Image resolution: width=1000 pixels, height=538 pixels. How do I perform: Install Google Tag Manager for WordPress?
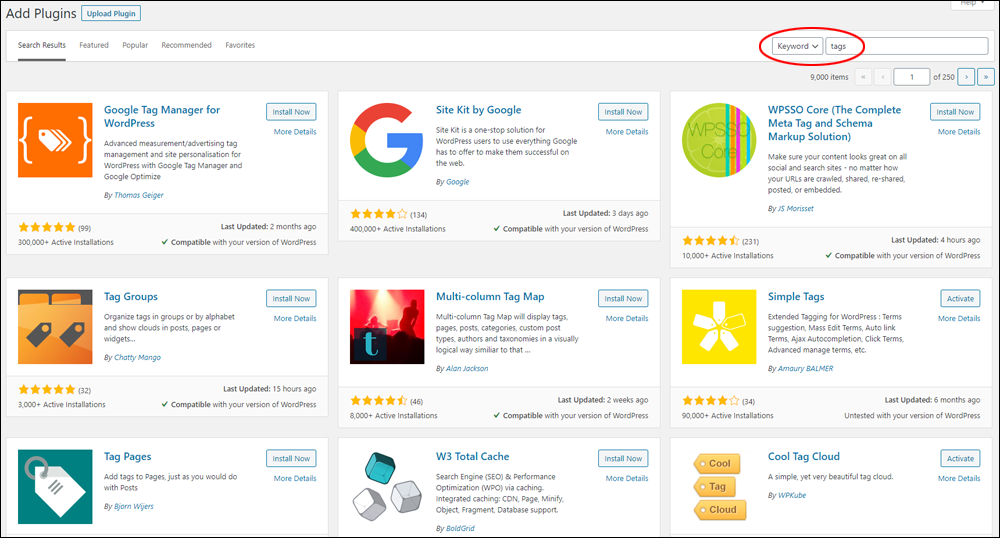click(x=291, y=112)
